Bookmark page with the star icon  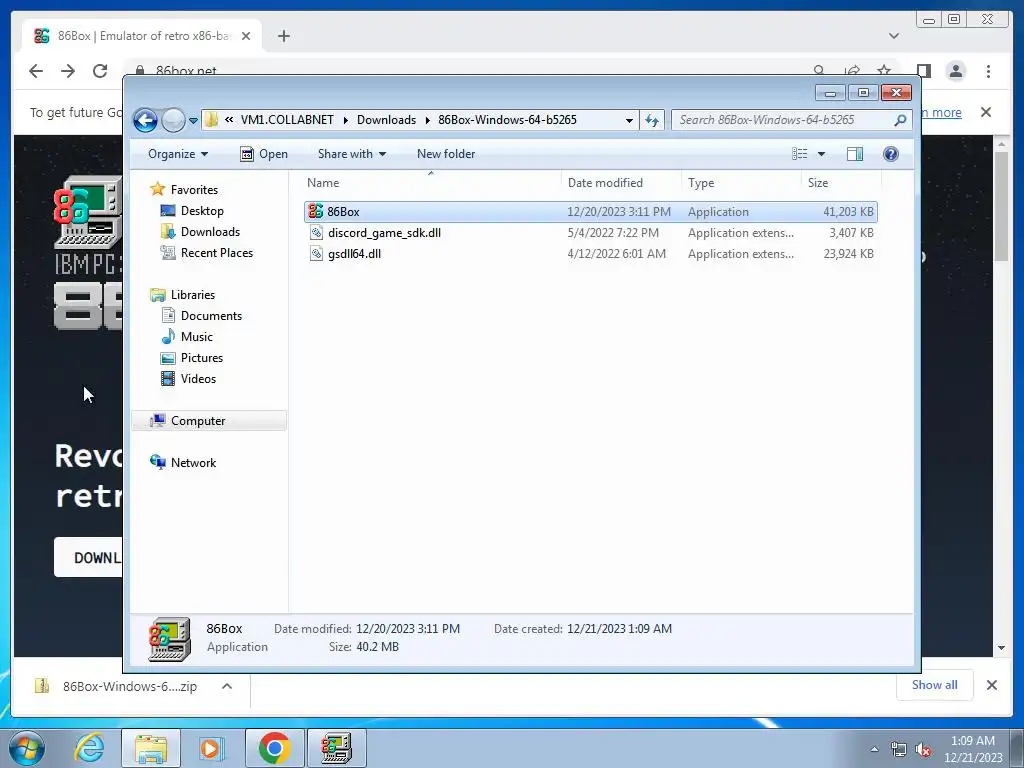pyautogui.click(x=884, y=71)
